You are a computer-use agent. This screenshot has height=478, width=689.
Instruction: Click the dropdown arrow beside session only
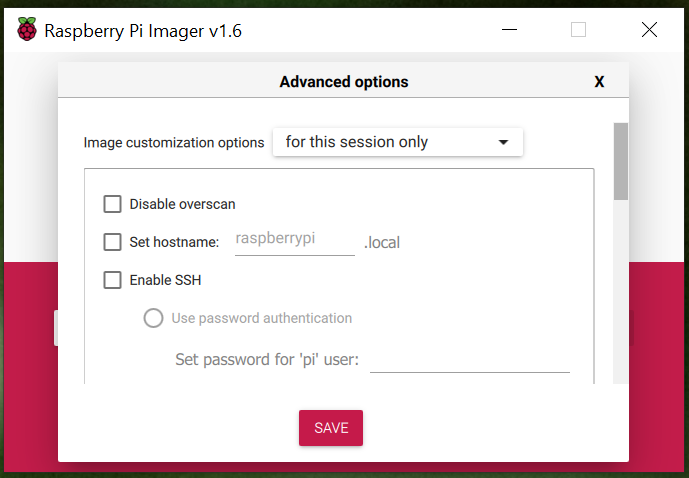(x=503, y=142)
